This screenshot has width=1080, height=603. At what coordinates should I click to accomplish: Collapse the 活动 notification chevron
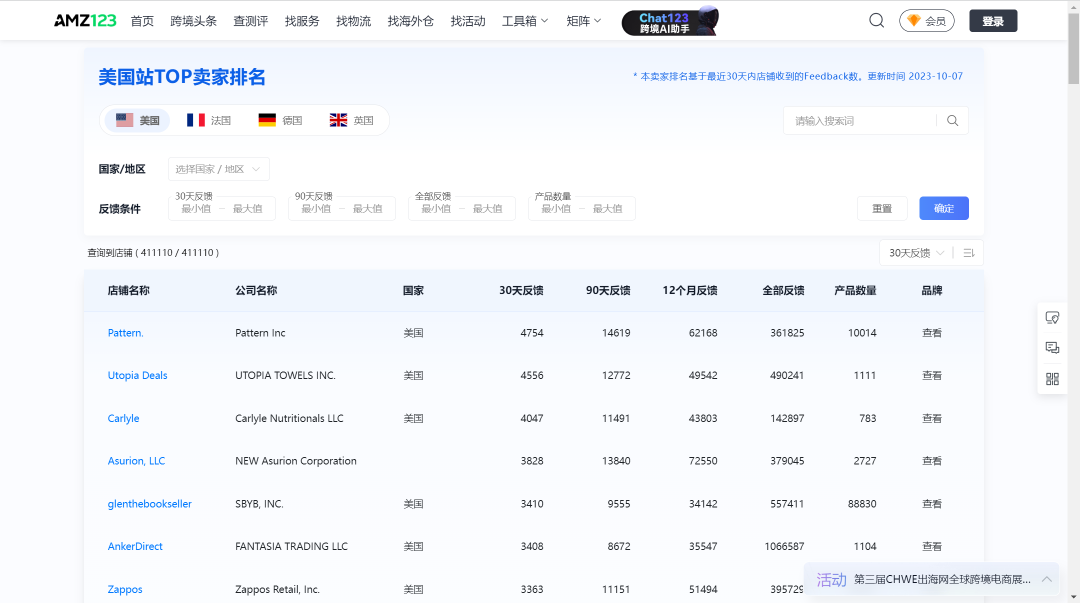click(1046, 580)
